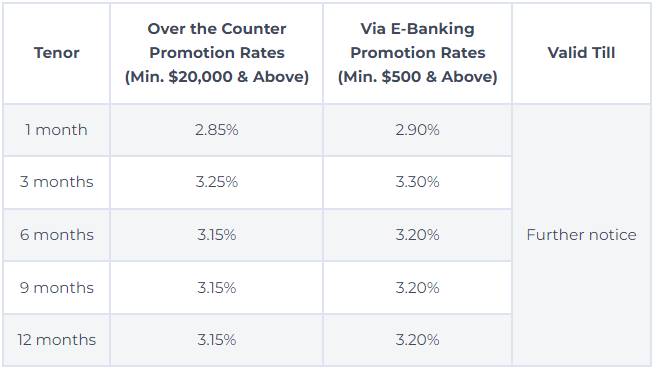Viewport: 656px width, 372px height.
Task: Select the 3 months tenor cell
Action: [56, 182]
